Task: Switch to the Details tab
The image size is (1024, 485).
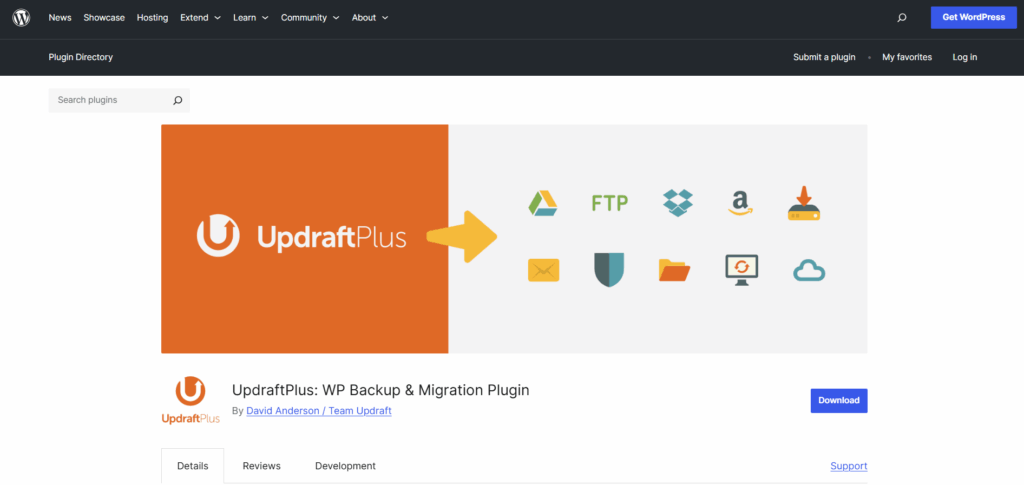Action: pos(193,466)
